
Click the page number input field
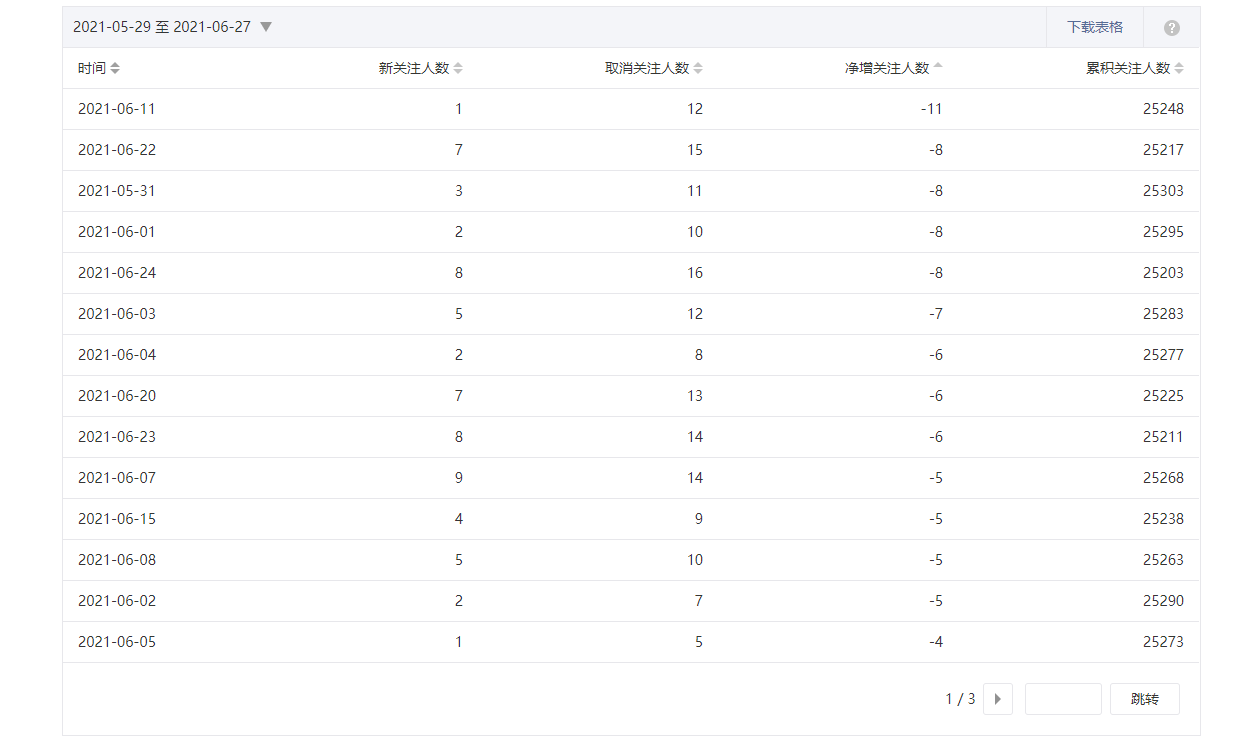click(x=1063, y=699)
